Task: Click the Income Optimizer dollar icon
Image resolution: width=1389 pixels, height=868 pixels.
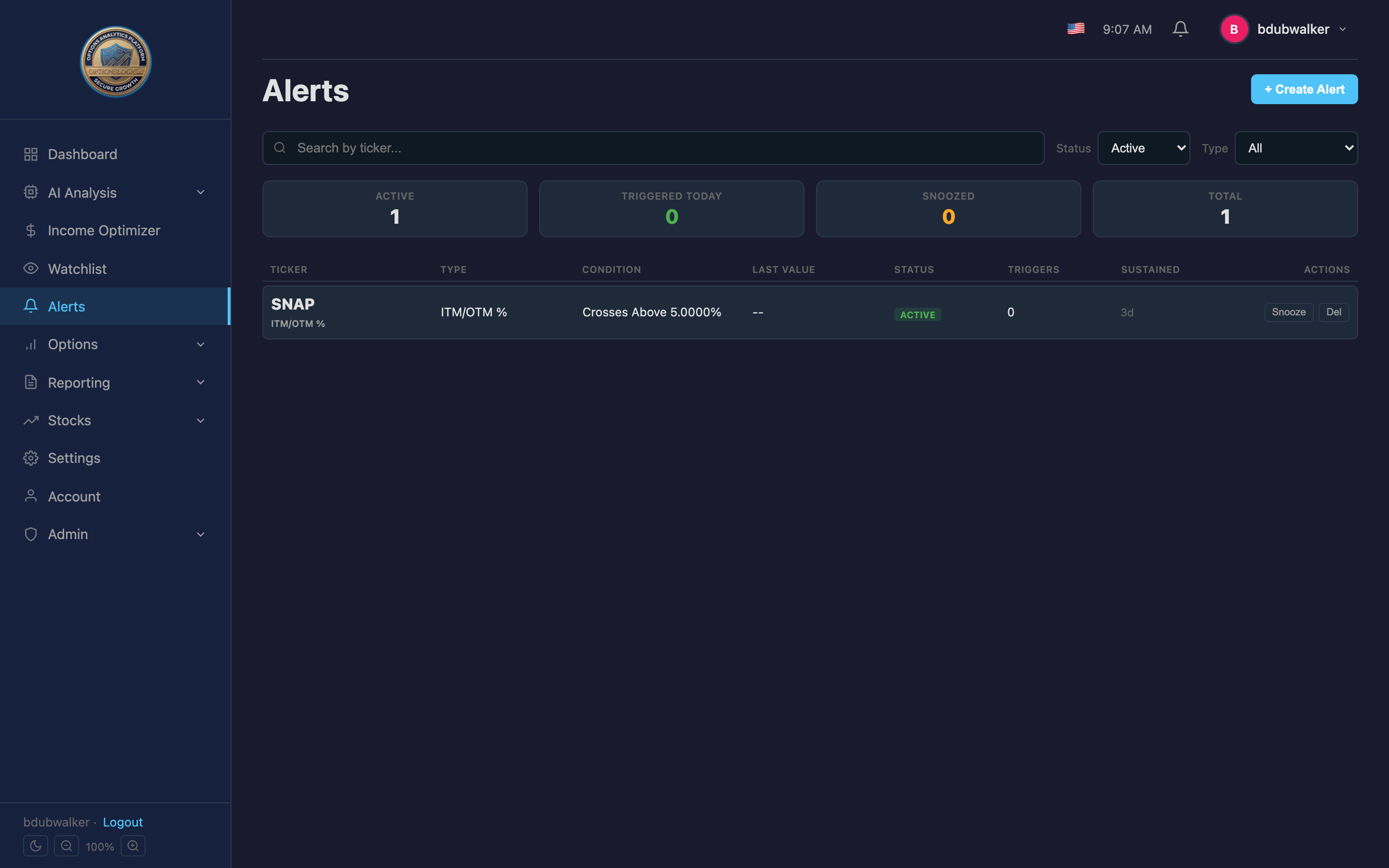Action: [x=31, y=230]
